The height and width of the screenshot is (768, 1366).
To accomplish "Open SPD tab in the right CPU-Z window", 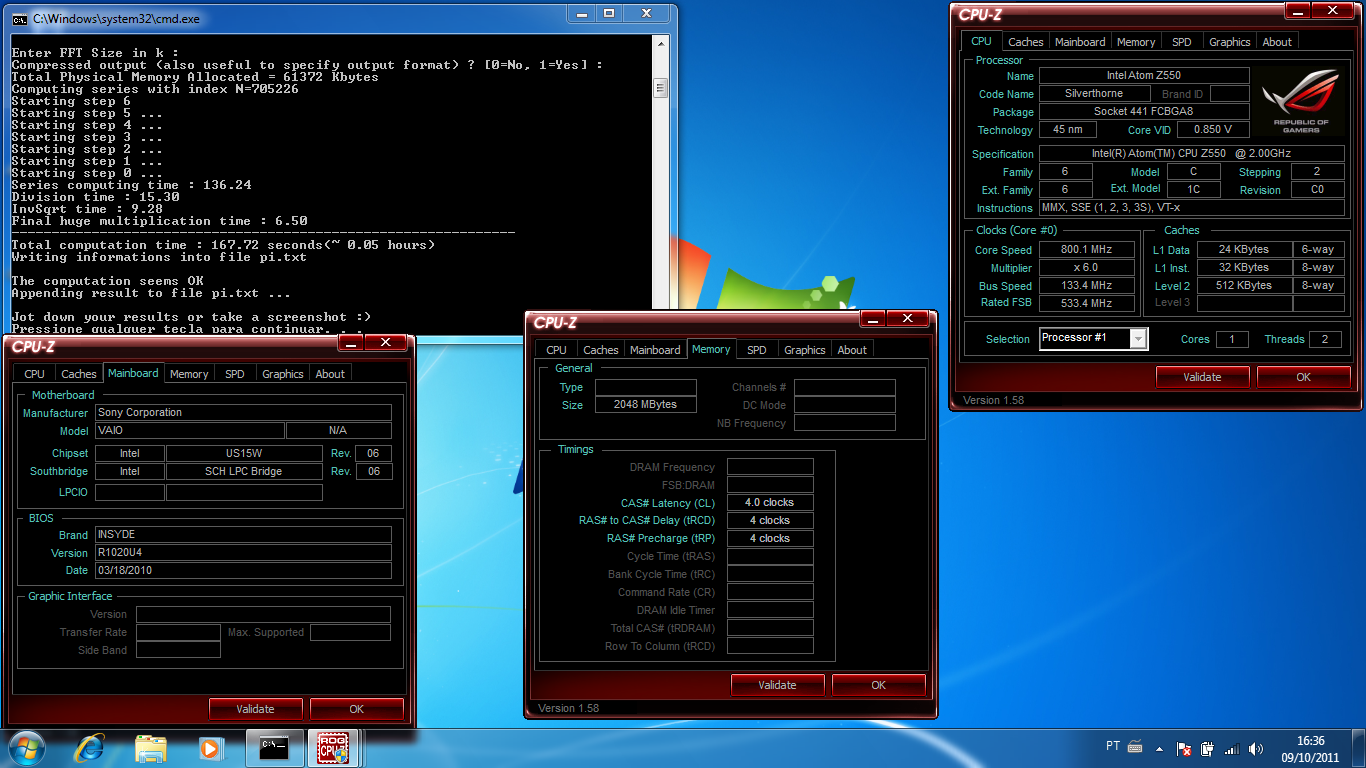I will tap(1182, 42).
